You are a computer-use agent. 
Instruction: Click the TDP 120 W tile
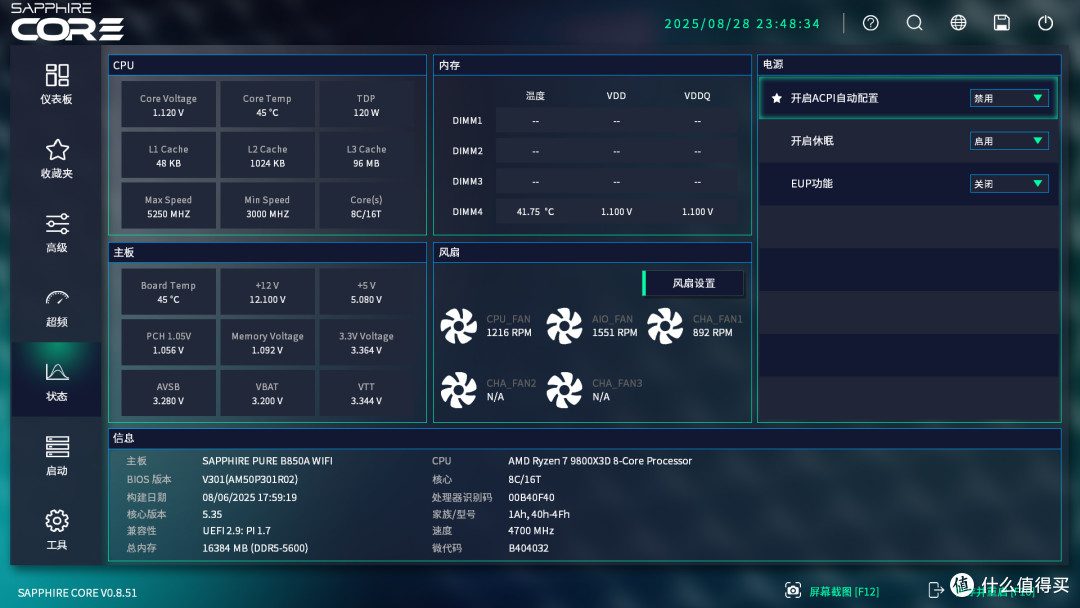(x=366, y=105)
